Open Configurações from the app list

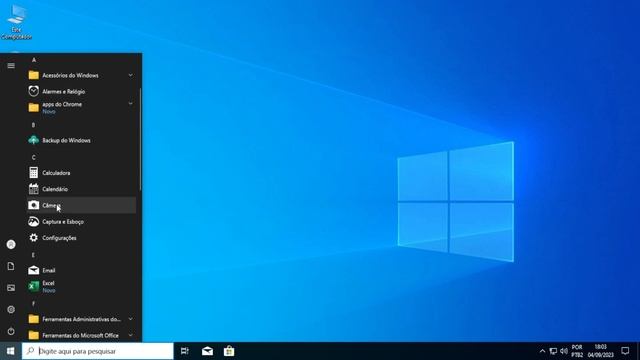coord(81,238)
